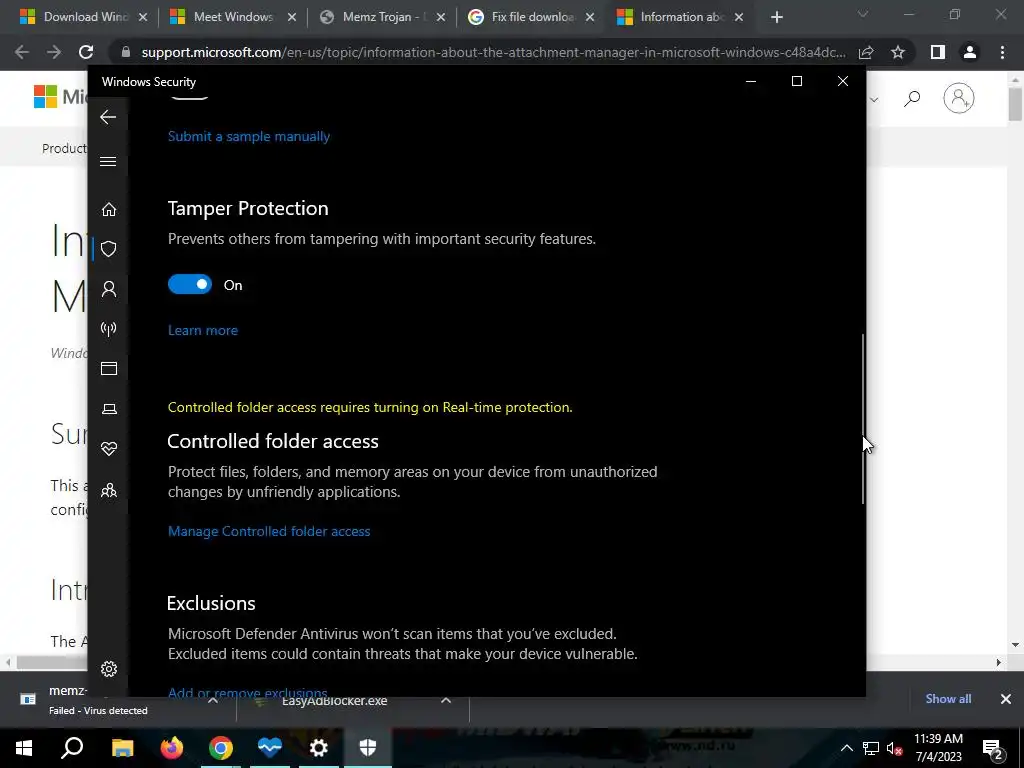Switch to Fix file download tab in Chrome
This screenshot has width=1024, height=768.
pyautogui.click(x=529, y=17)
